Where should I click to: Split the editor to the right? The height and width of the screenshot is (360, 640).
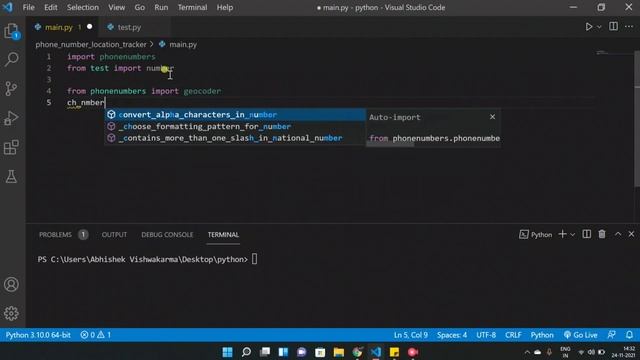tap(613, 27)
